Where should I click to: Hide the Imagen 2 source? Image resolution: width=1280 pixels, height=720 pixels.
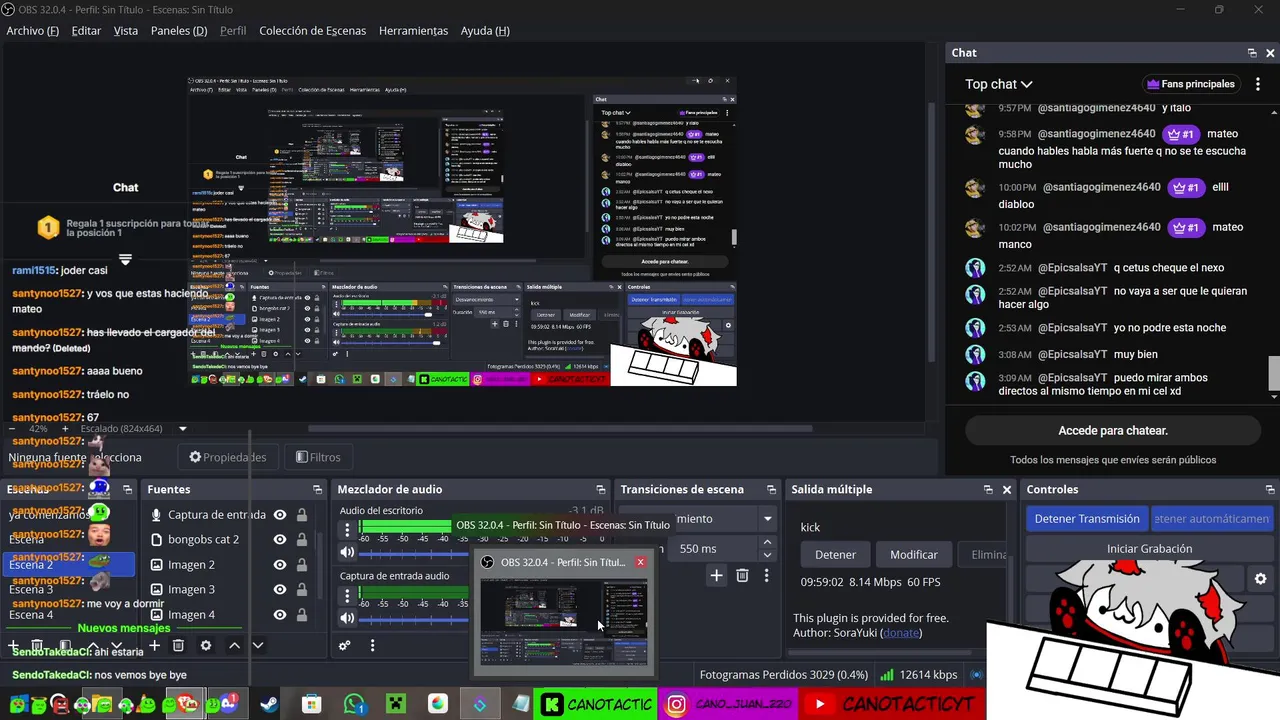280,565
